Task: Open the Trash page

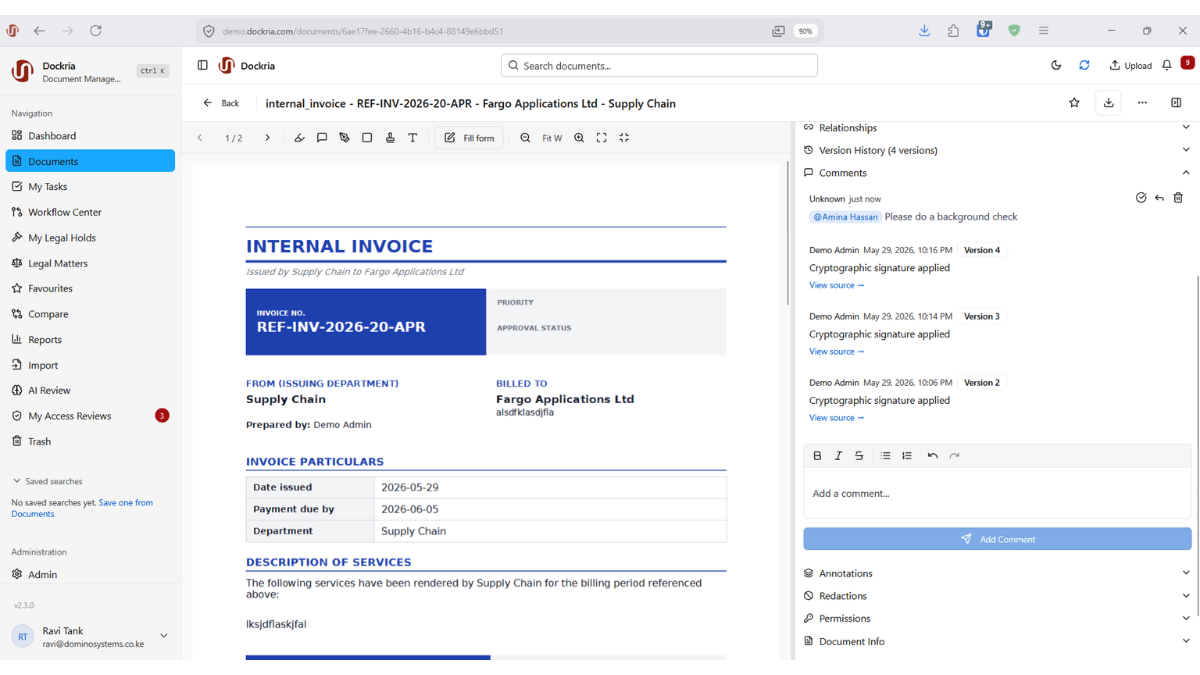Action: (x=90, y=441)
